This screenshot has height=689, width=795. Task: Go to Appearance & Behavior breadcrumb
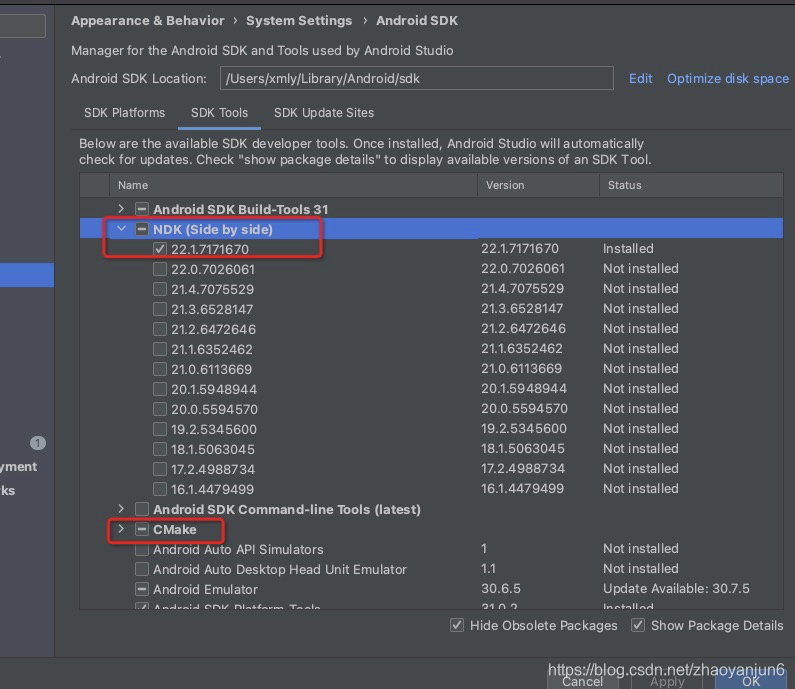point(148,21)
